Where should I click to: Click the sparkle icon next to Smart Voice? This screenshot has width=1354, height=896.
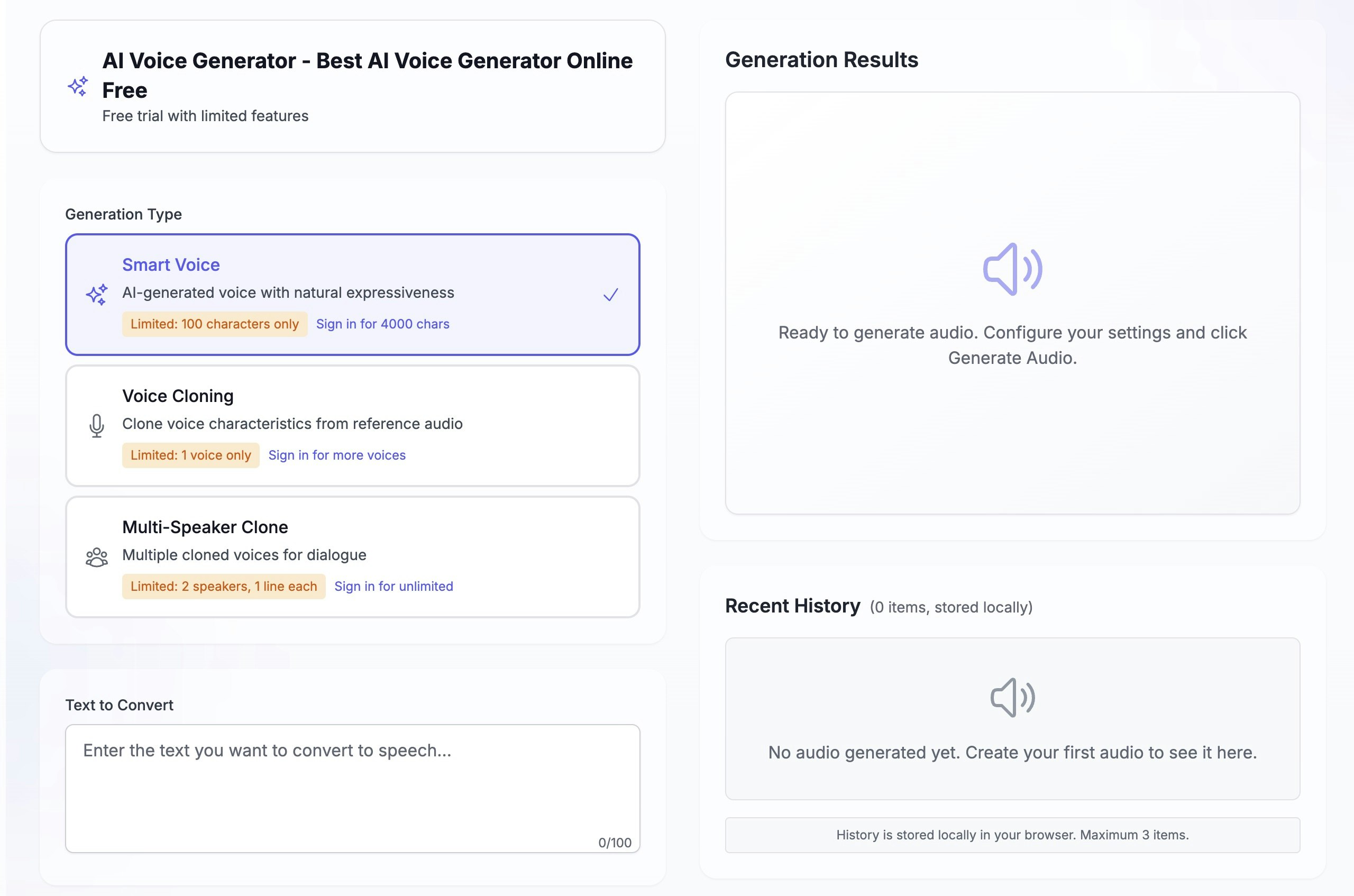tap(97, 294)
